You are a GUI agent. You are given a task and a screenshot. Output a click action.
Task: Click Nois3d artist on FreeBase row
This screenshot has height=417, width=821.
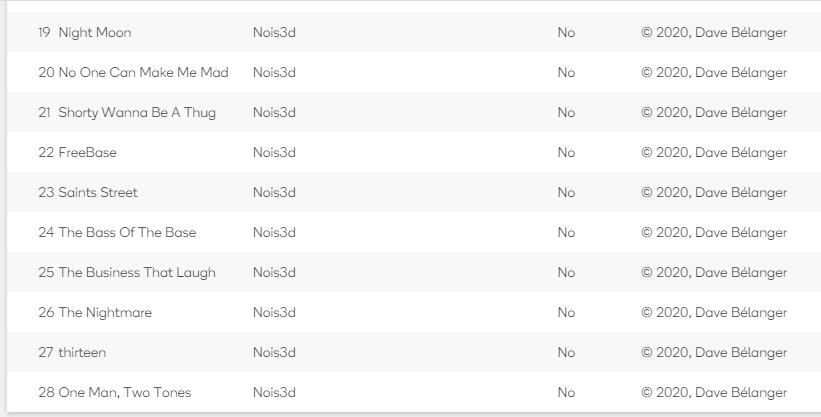coord(274,152)
